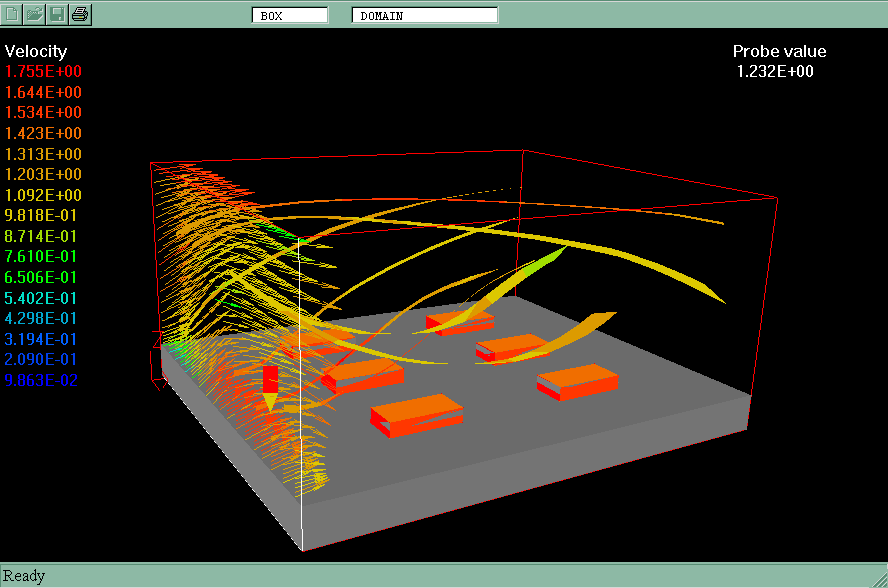Pick the red 1.755E+00 legend value
888x588 pixels.
[x=44, y=72]
